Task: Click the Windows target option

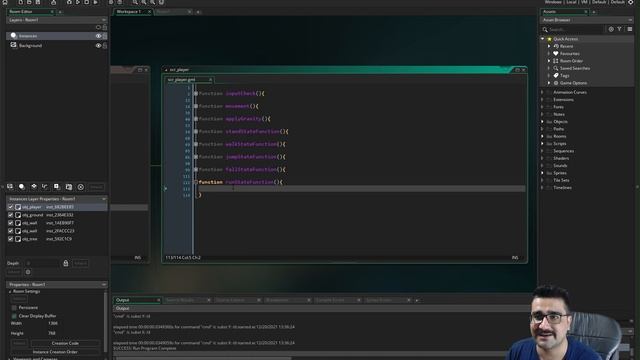Action: [x=553, y=2]
